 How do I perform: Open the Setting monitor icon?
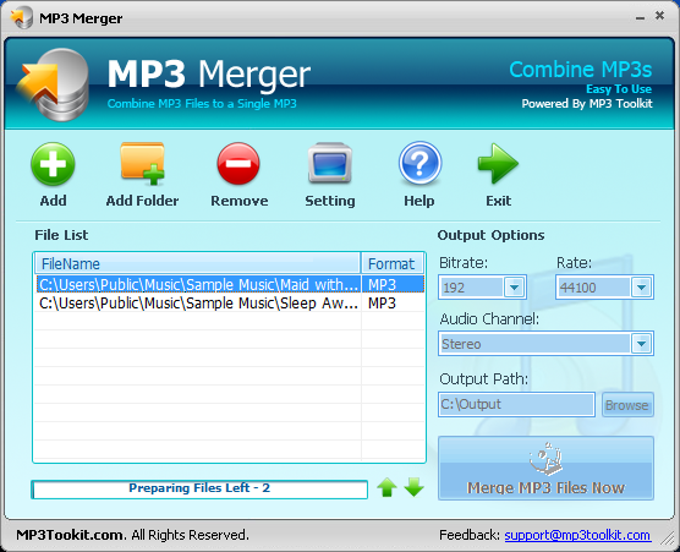point(330,163)
